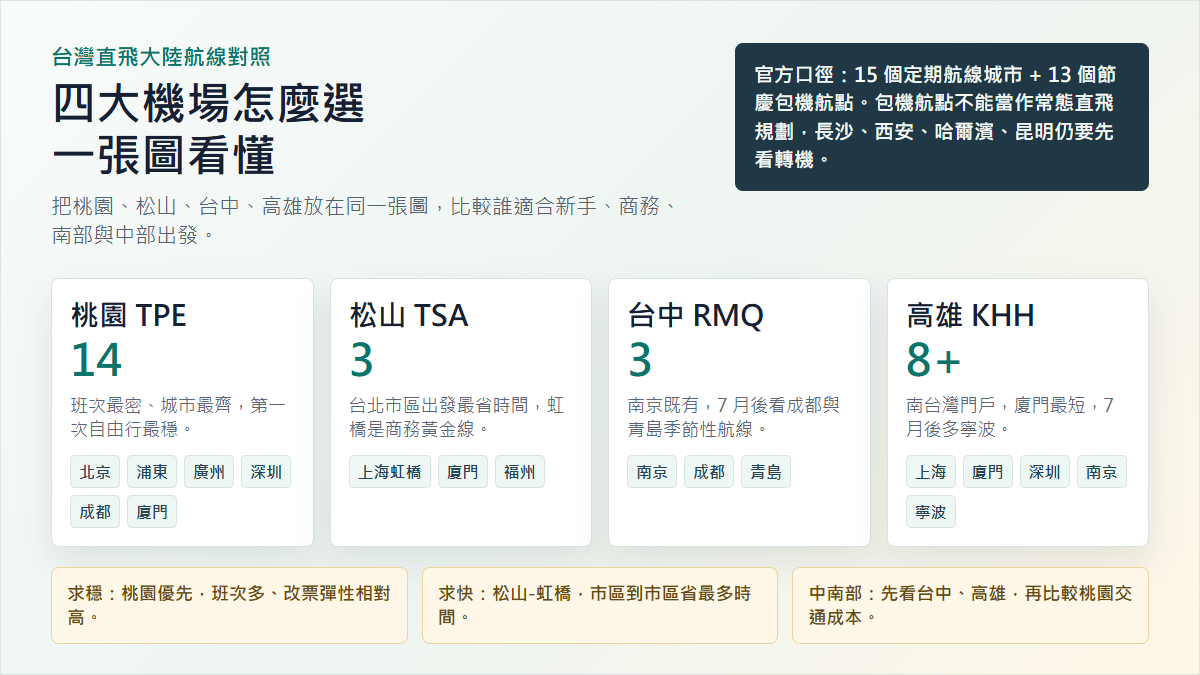This screenshot has height=675, width=1200.
Task: Click the 中南部 tip box
Action: (970, 605)
